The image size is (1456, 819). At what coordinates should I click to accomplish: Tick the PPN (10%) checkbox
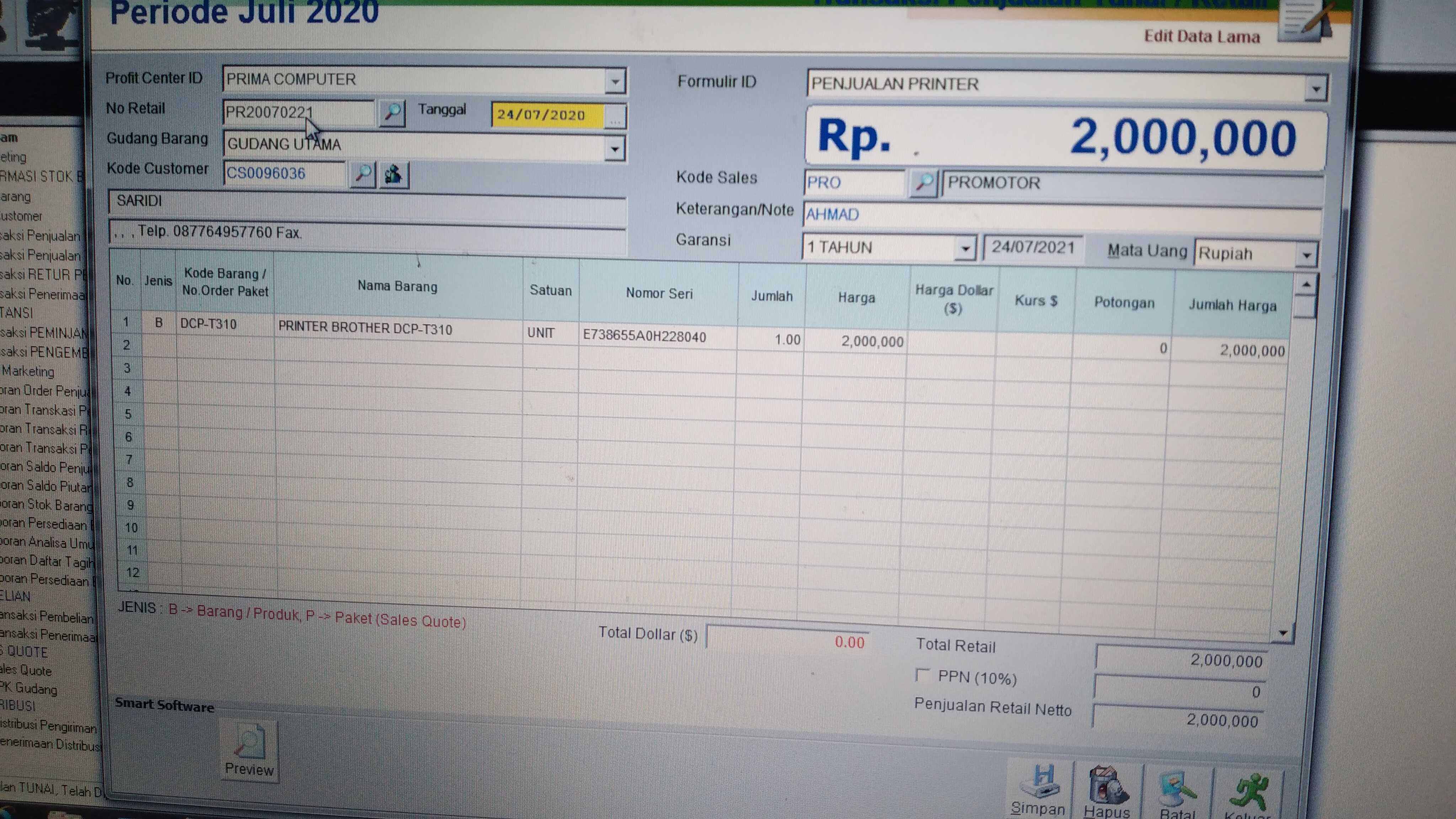point(922,674)
